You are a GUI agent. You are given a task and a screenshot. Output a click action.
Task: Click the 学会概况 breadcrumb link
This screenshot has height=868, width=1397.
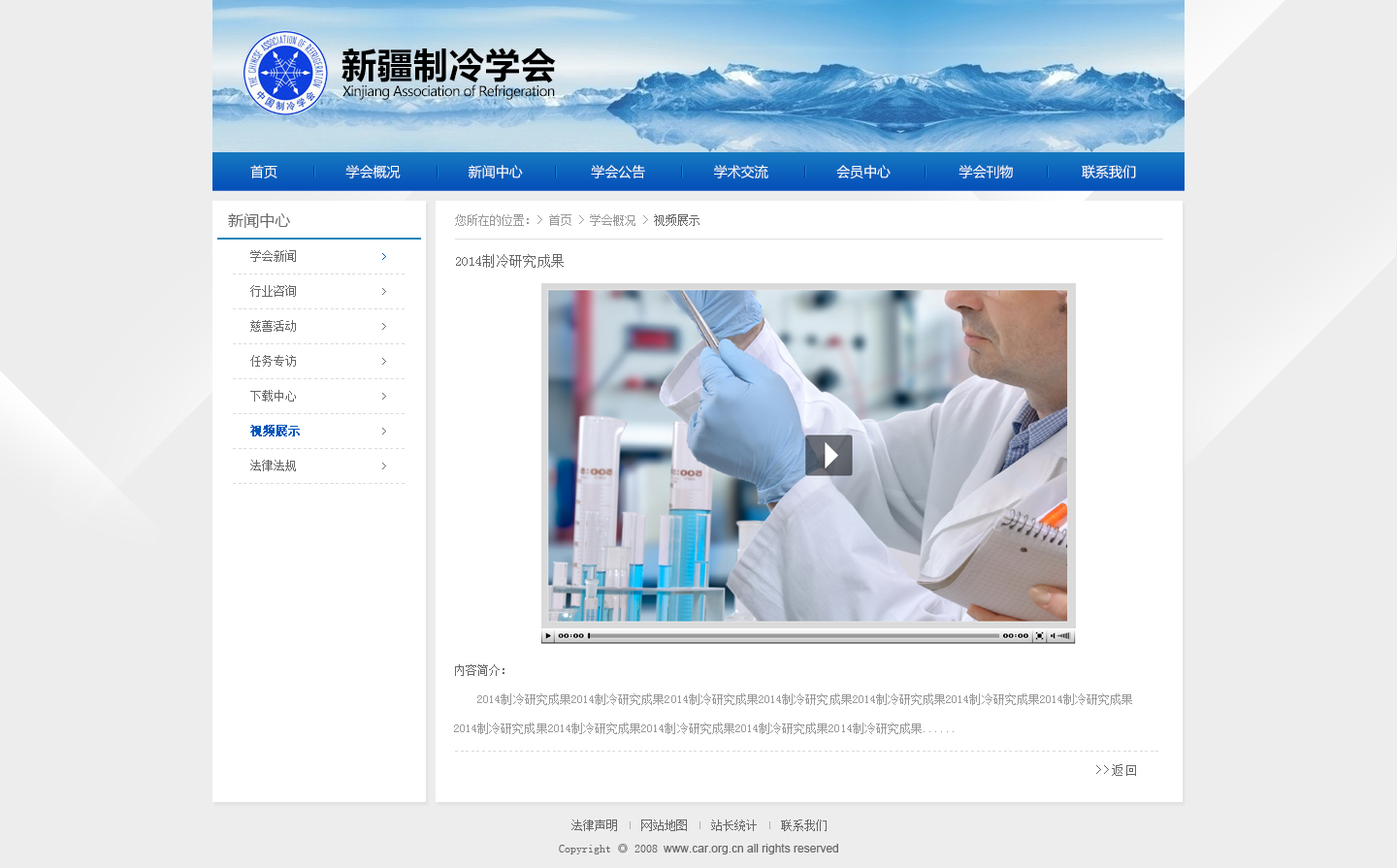coord(612,221)
